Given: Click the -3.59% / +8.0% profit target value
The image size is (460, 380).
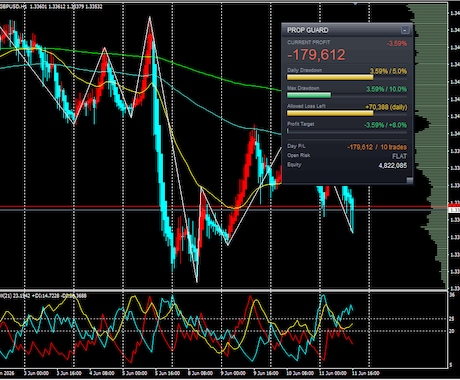Looking at the screenshot, I should (385, 125).
